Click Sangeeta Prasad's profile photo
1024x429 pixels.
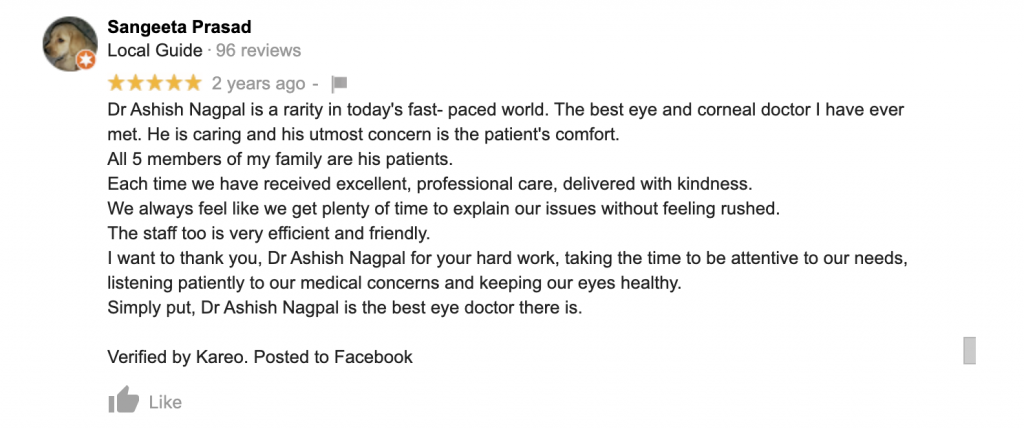[68, 42]
